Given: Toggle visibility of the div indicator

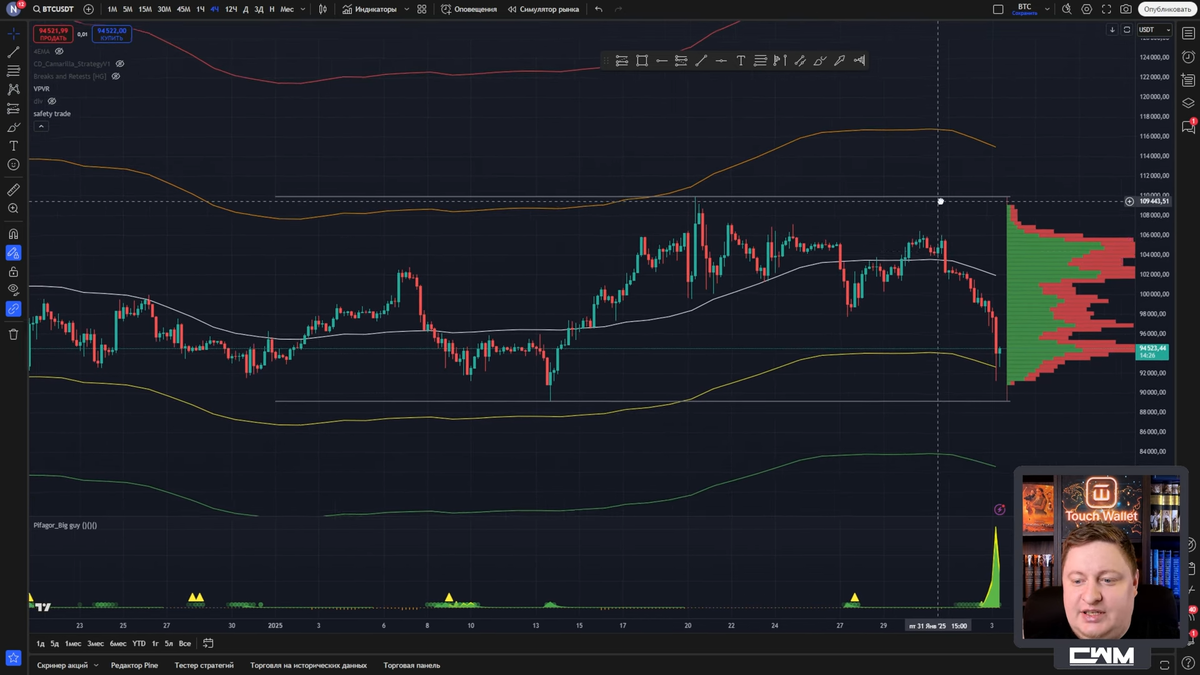Looking at the screenshot, I should click(x=52, y=101).
